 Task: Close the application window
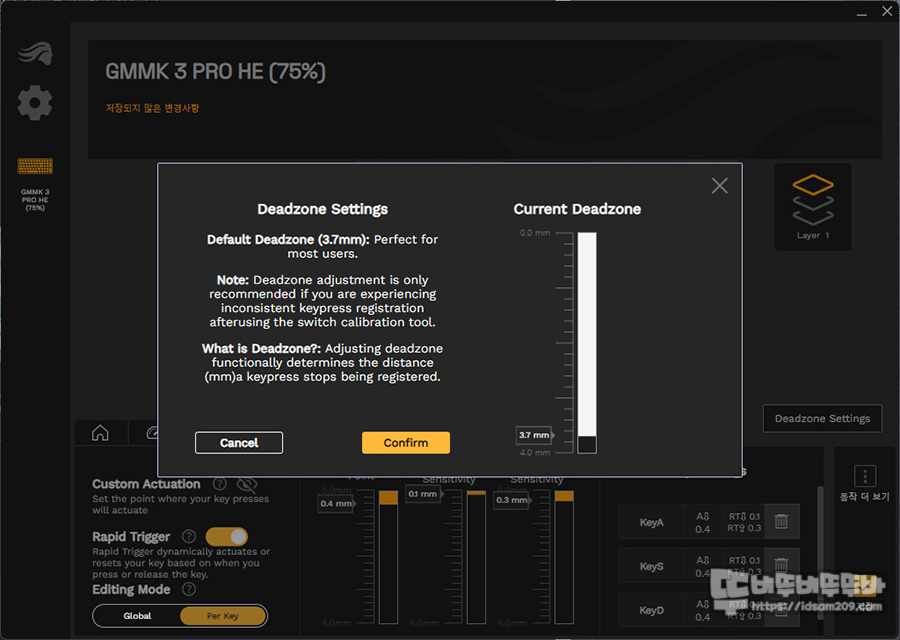887,11
